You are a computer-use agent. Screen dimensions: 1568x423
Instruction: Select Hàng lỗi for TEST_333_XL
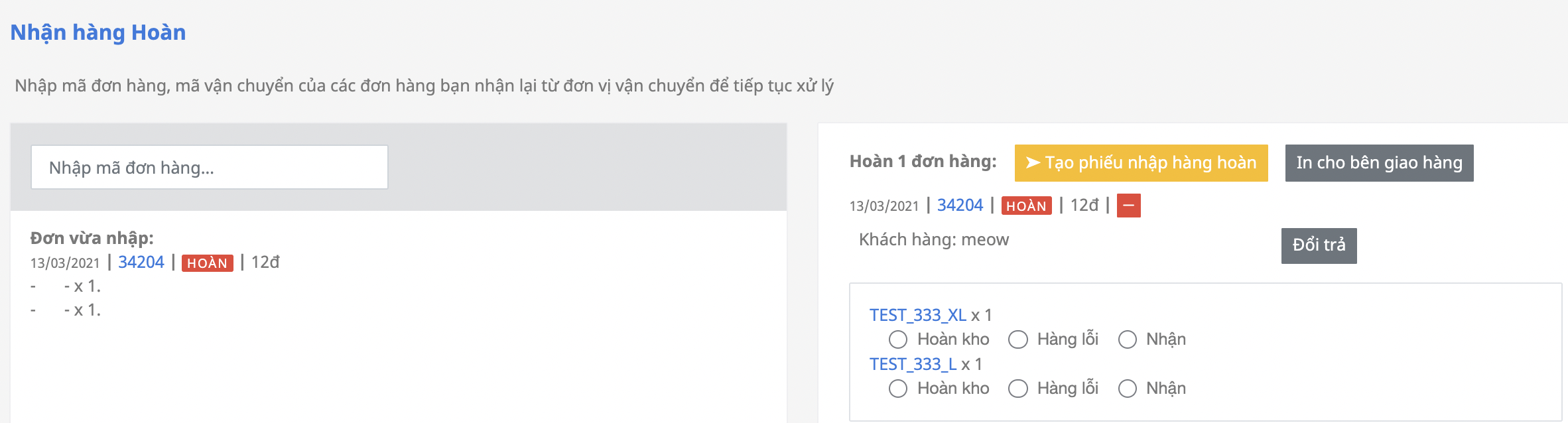pyautogui.click(x=1018, y=339)
